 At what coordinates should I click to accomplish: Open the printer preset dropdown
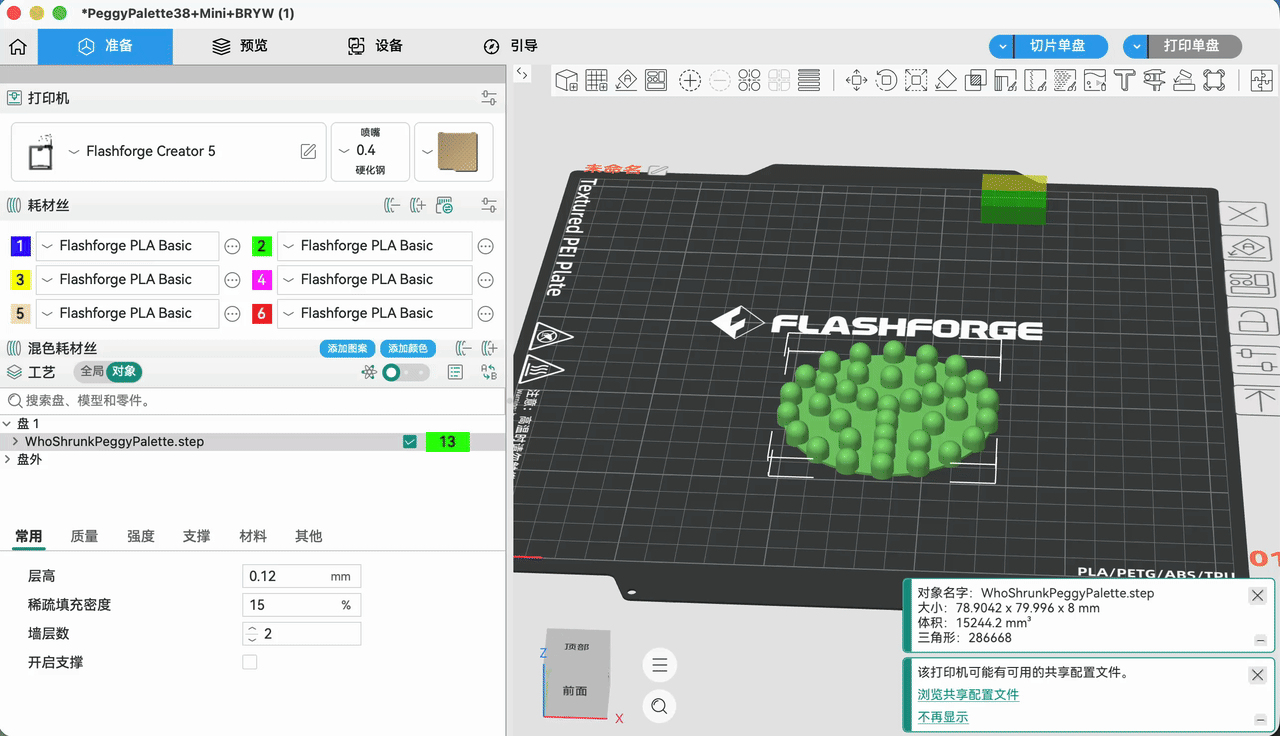tap(74, 151)
